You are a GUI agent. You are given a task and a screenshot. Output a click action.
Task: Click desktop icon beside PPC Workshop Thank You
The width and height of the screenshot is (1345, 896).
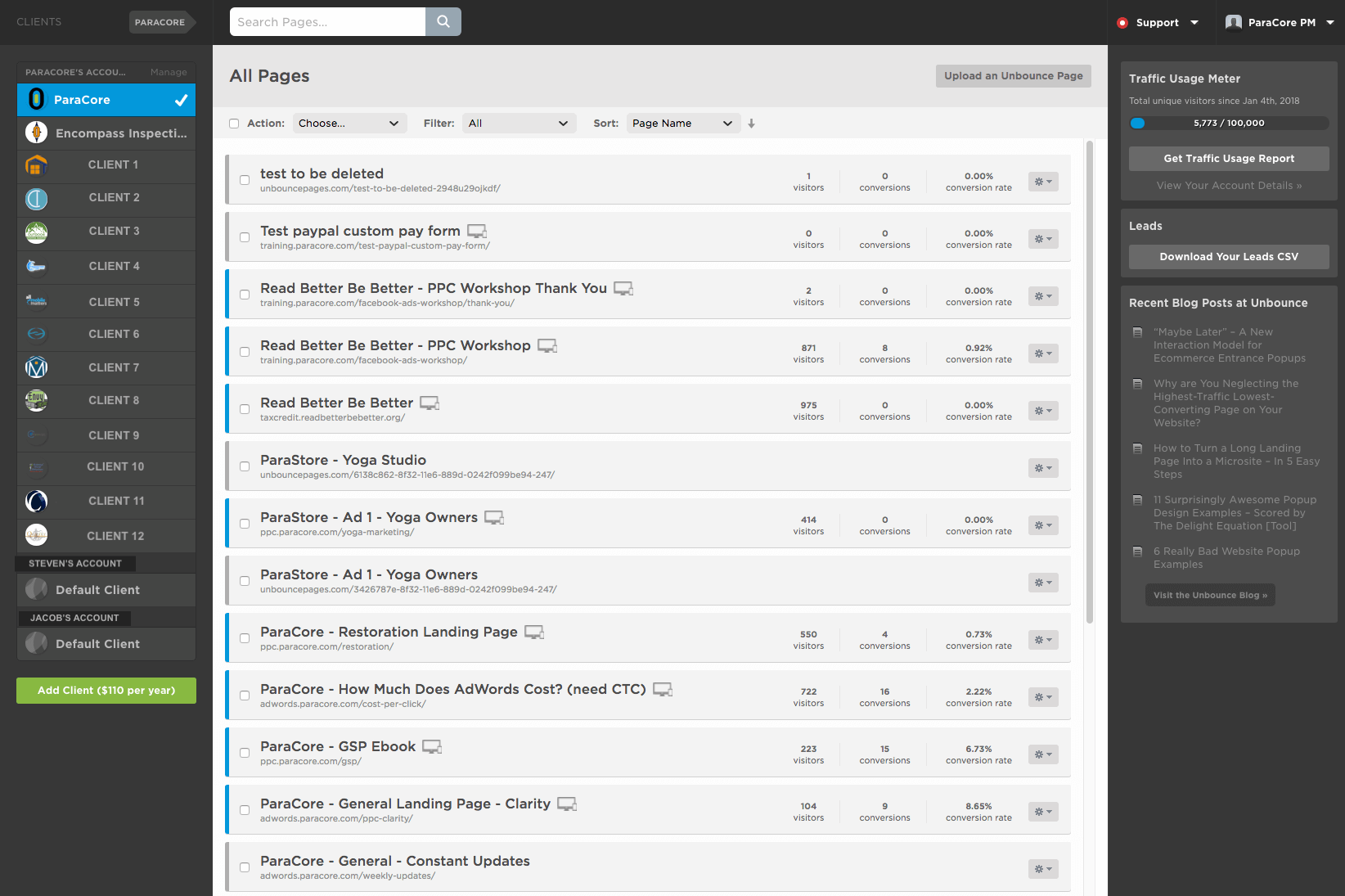623,289
